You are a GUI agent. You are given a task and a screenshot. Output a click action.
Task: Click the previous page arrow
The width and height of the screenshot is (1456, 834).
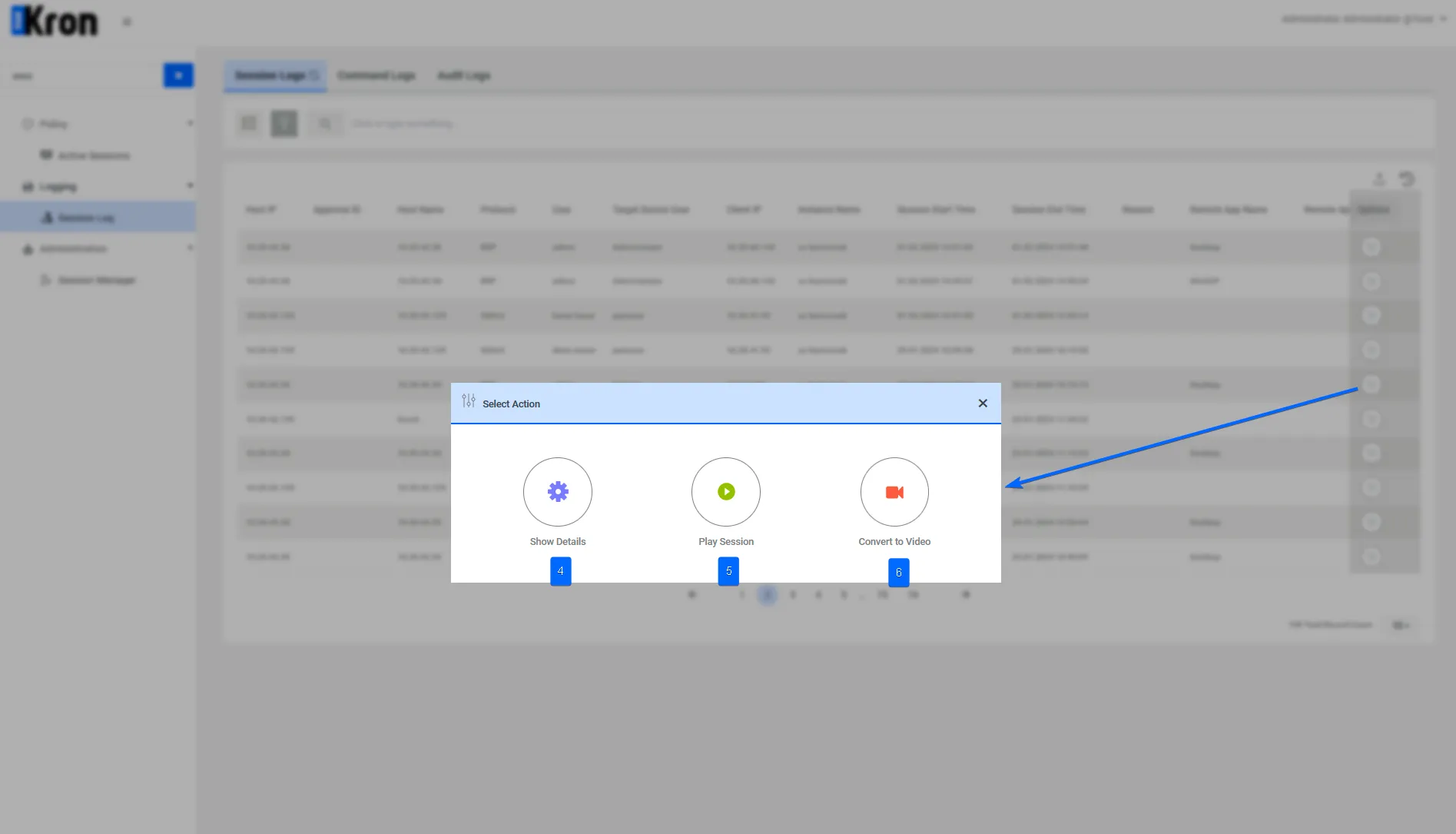pos(692,595)
